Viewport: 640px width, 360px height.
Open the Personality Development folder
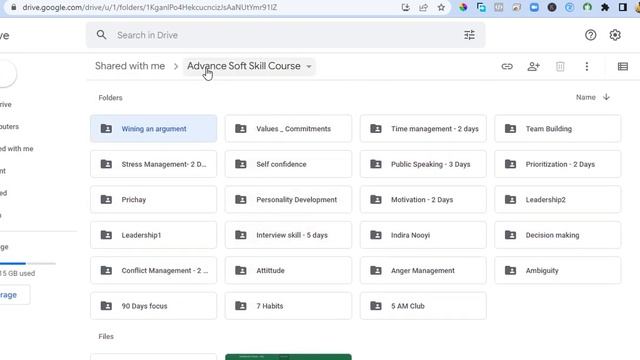[x=288, y=200]
